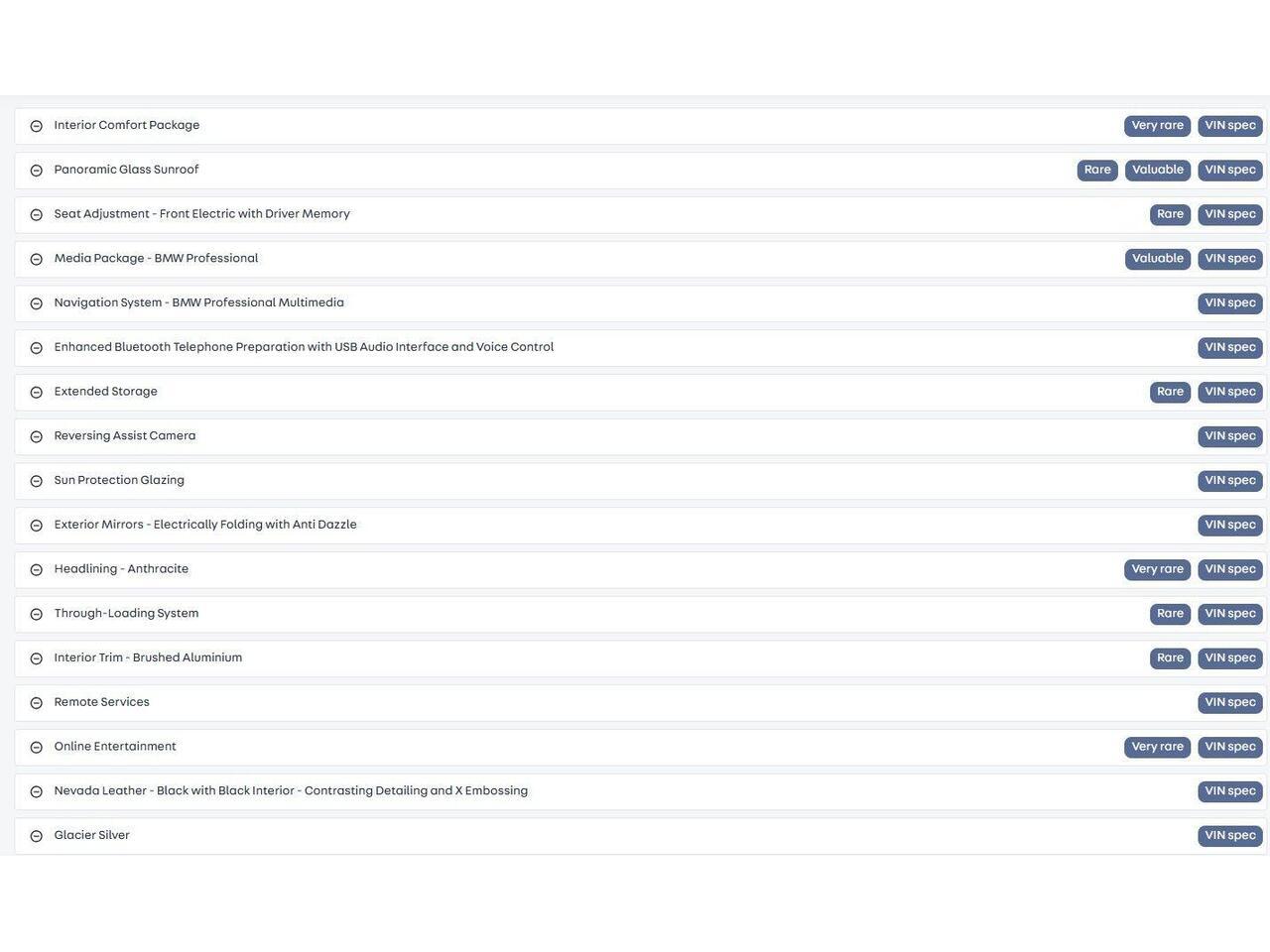
Task: Click VIN spec badge on Reversing Assist Camera
Action: [1230, 436]
